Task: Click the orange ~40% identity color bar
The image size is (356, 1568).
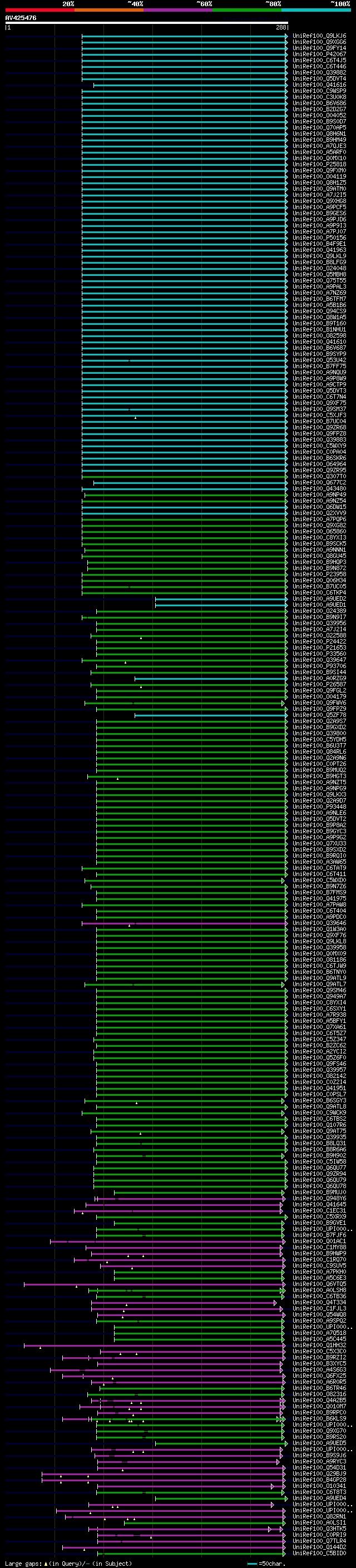Action: 109,10
